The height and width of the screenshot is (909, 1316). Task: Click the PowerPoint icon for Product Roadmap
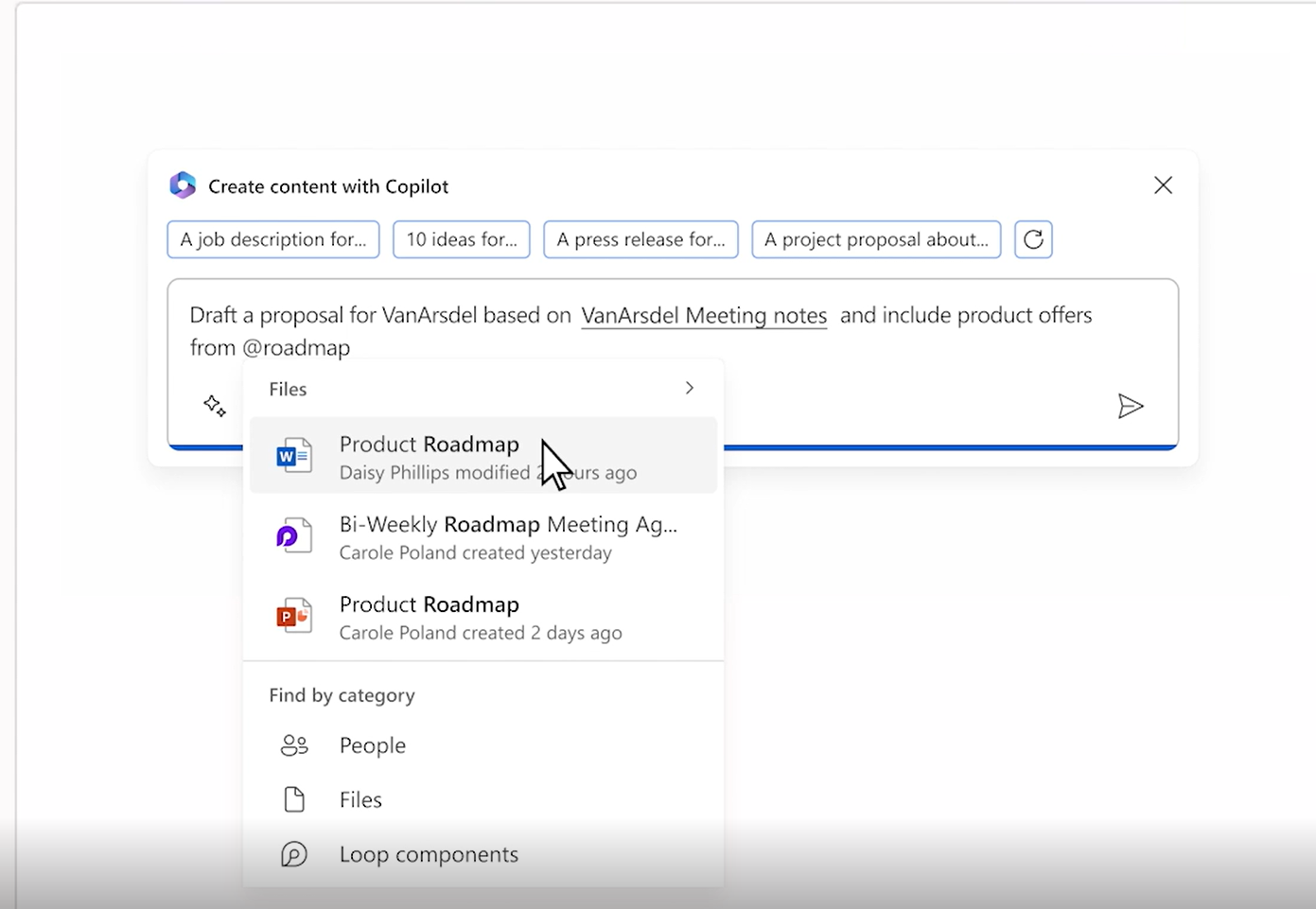(294, 617)
